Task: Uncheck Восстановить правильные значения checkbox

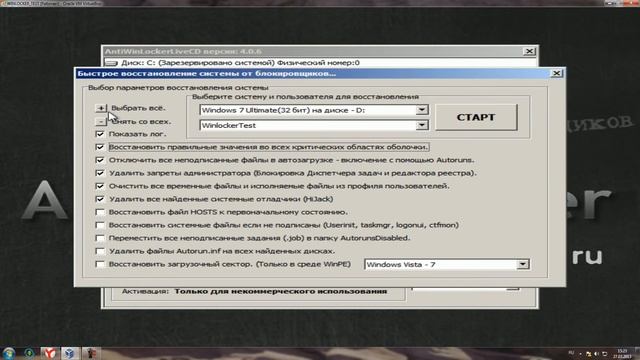Action: [x=100, y=147]
